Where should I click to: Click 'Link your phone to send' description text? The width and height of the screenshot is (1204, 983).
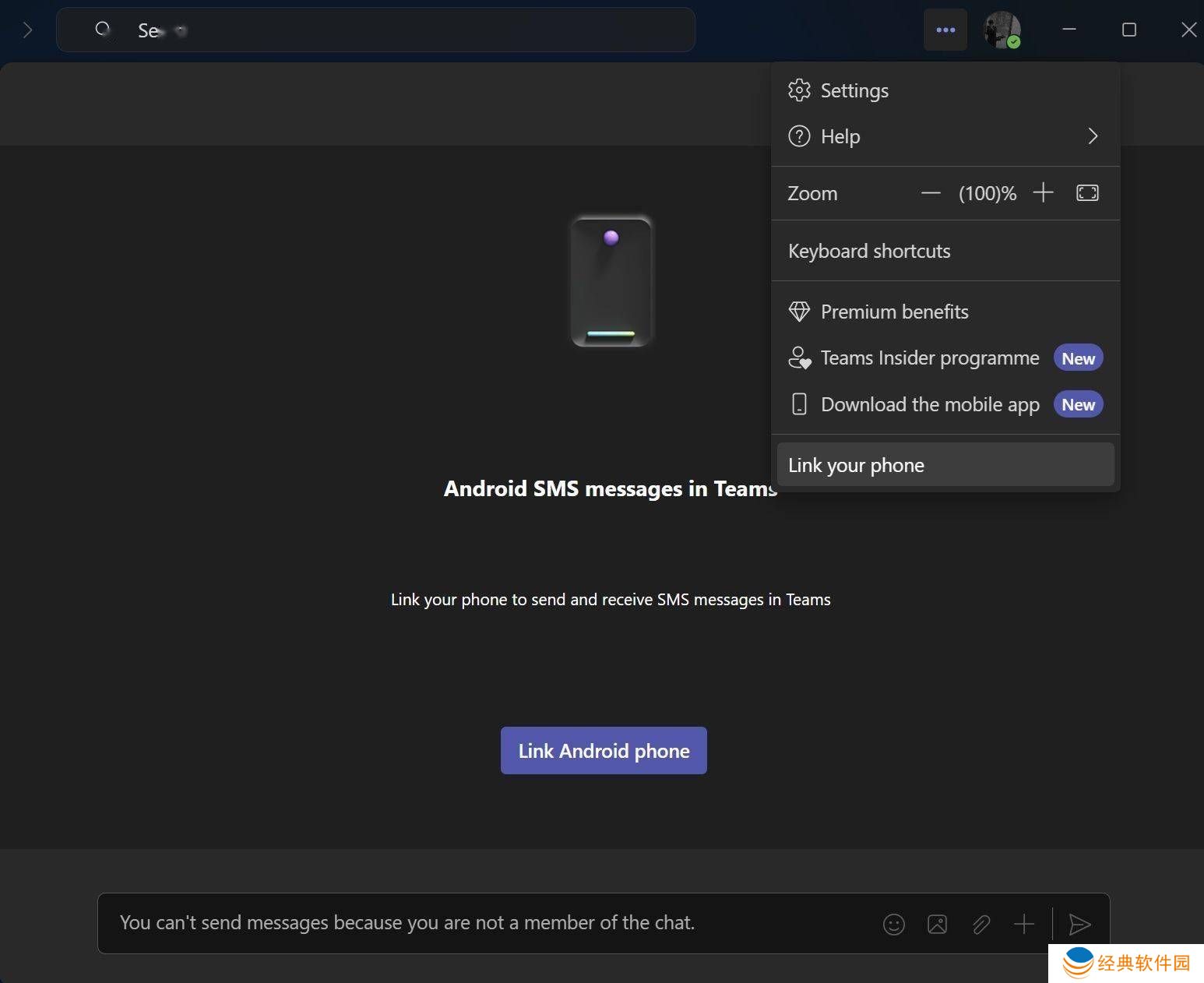pyautogui.click(x=611, y=600)
